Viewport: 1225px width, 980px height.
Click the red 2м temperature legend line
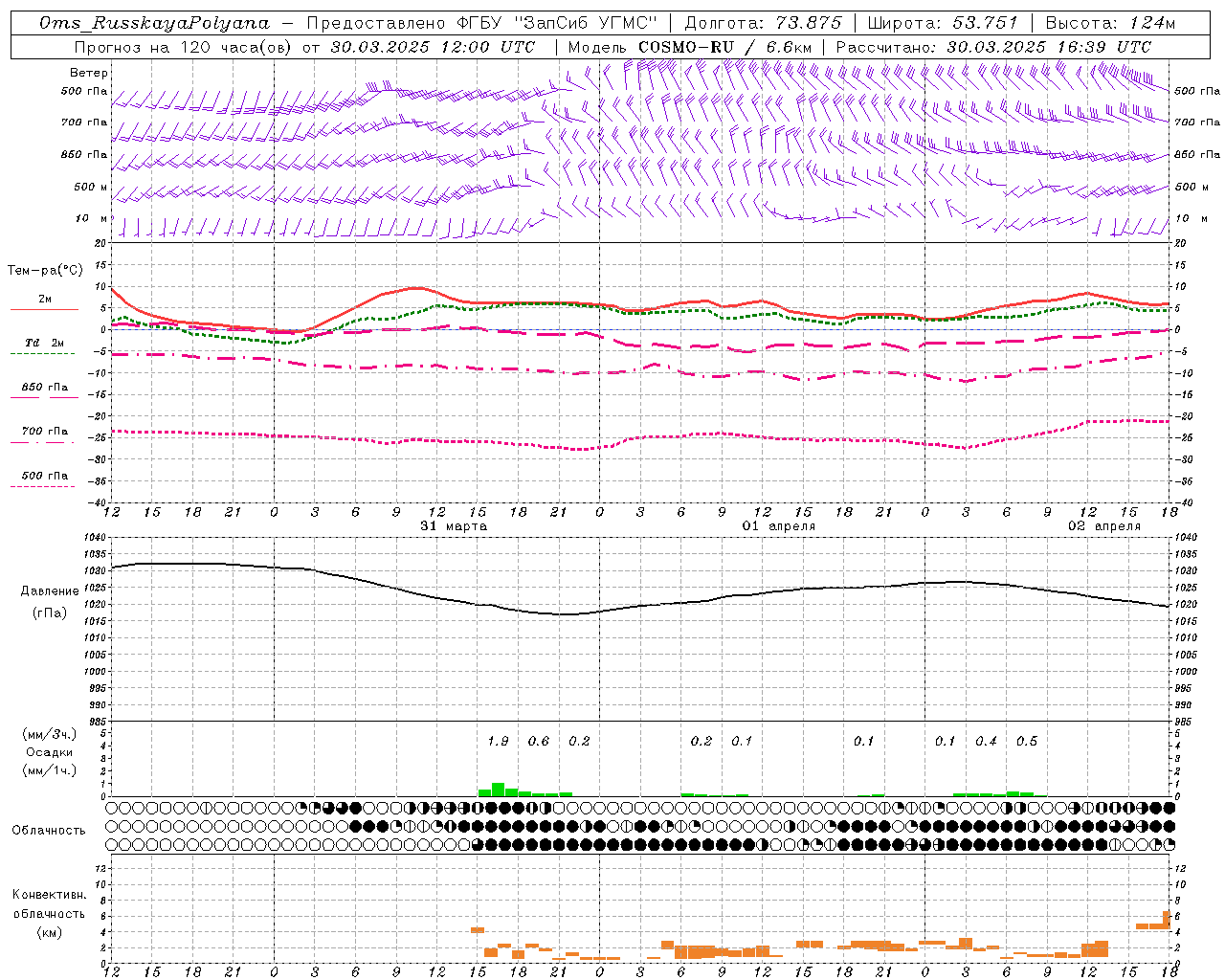(x=44, y=309)
